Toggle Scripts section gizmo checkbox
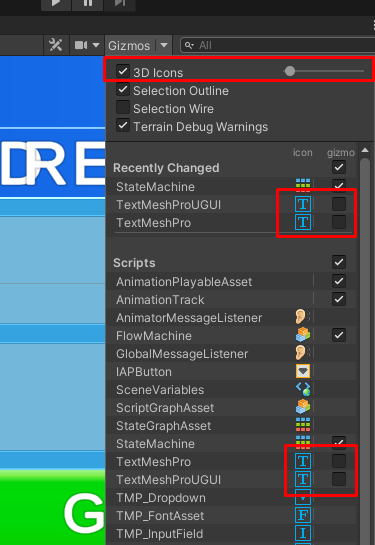The width and height of the screenshot is (375, 545). [339, 262]
